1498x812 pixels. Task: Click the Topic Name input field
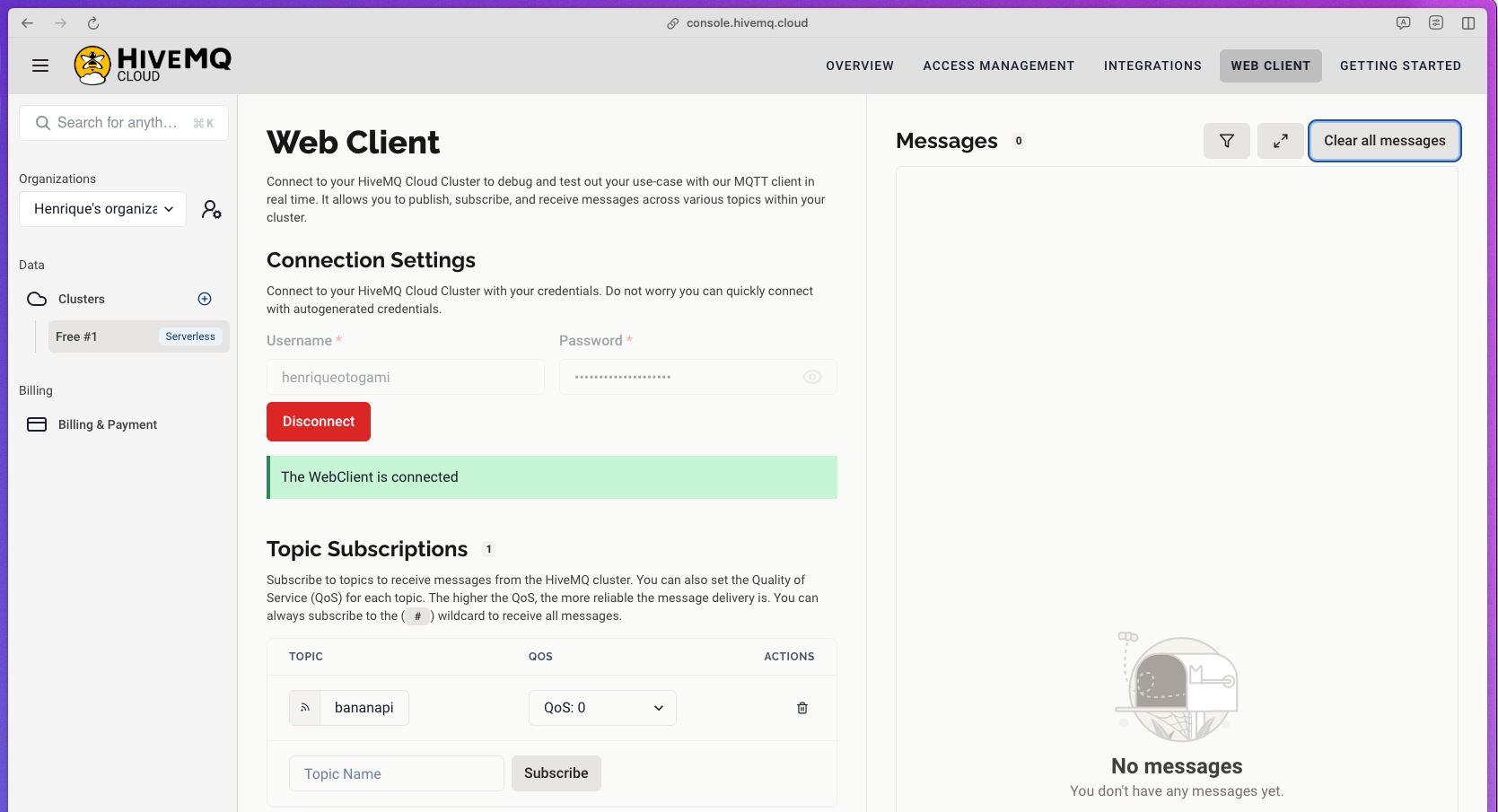[397, 773]
